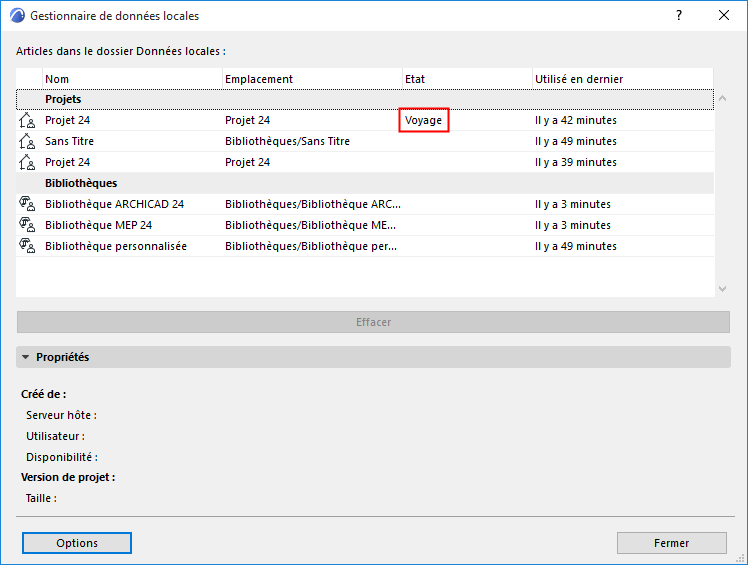Click the Voyage state cell

coord(424,120)
